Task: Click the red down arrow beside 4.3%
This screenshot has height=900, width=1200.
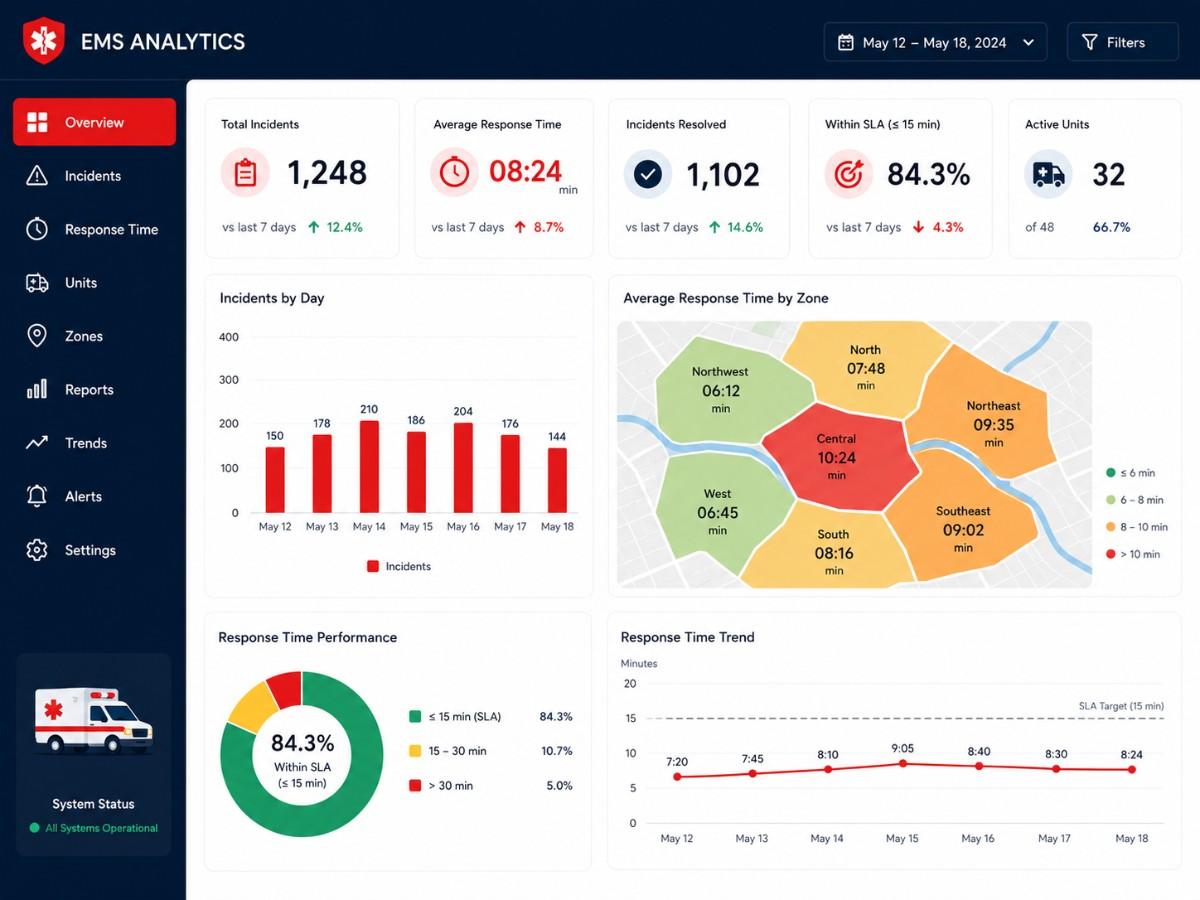Action: click(919, 227)
